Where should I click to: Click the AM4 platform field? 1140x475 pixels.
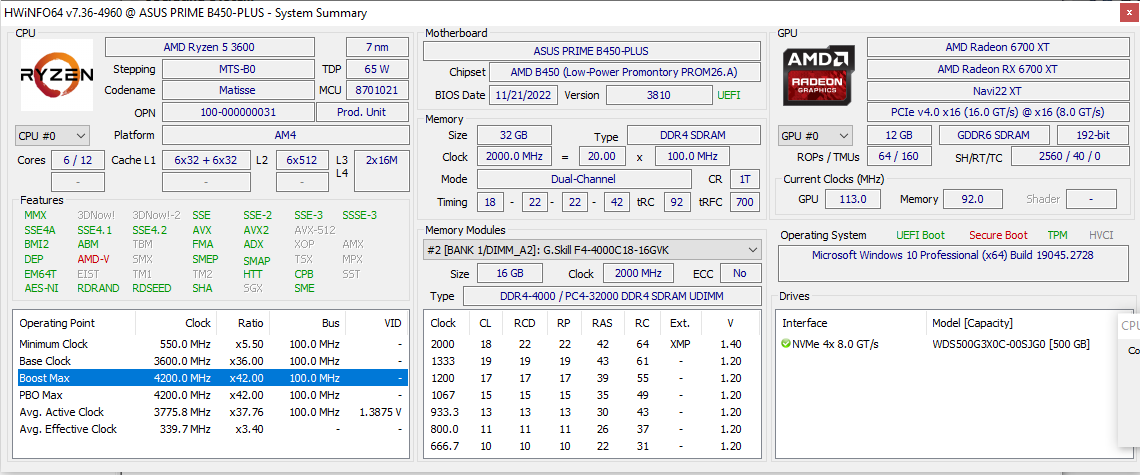pos(285,135)
